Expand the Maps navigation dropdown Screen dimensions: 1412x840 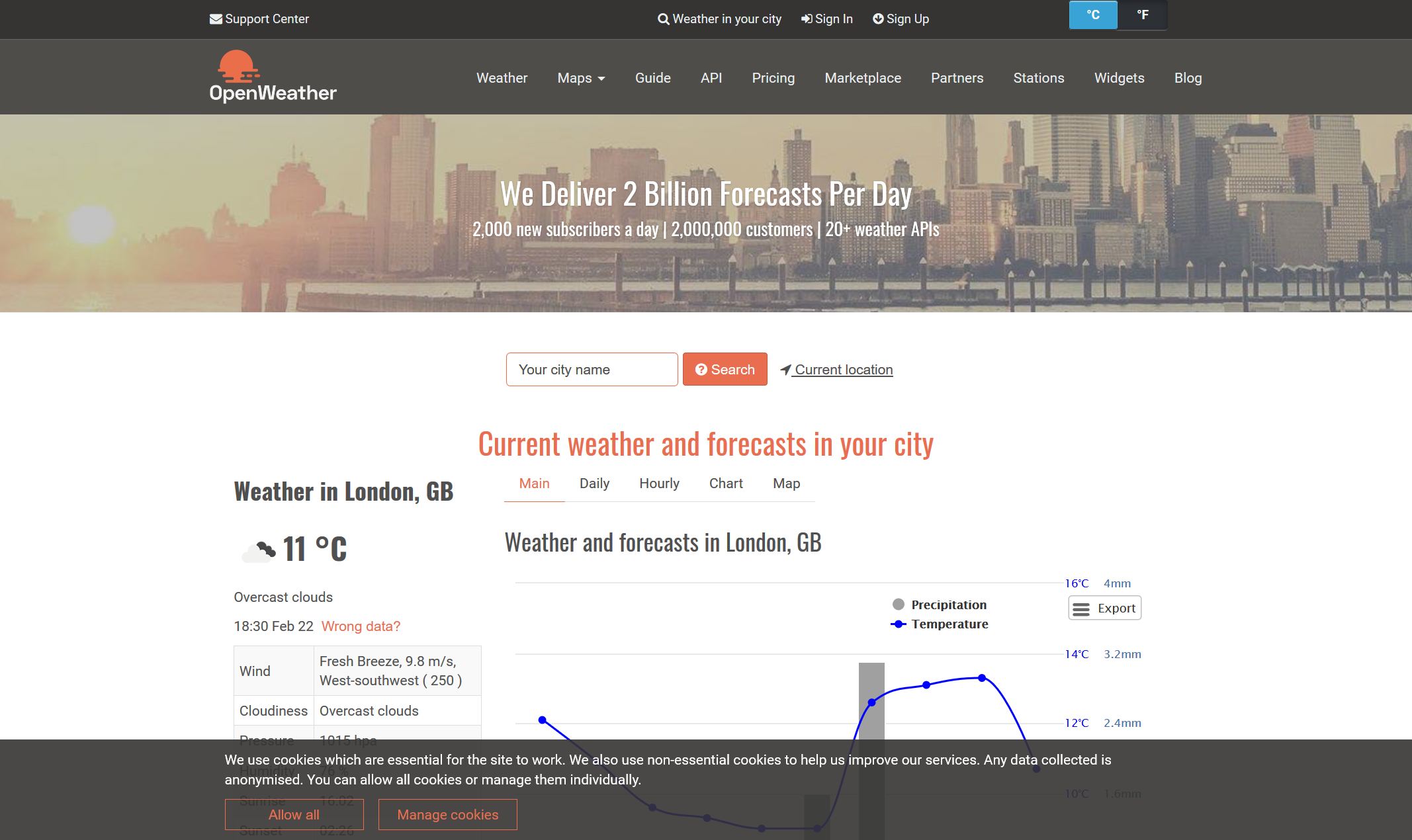pos(581,78)
